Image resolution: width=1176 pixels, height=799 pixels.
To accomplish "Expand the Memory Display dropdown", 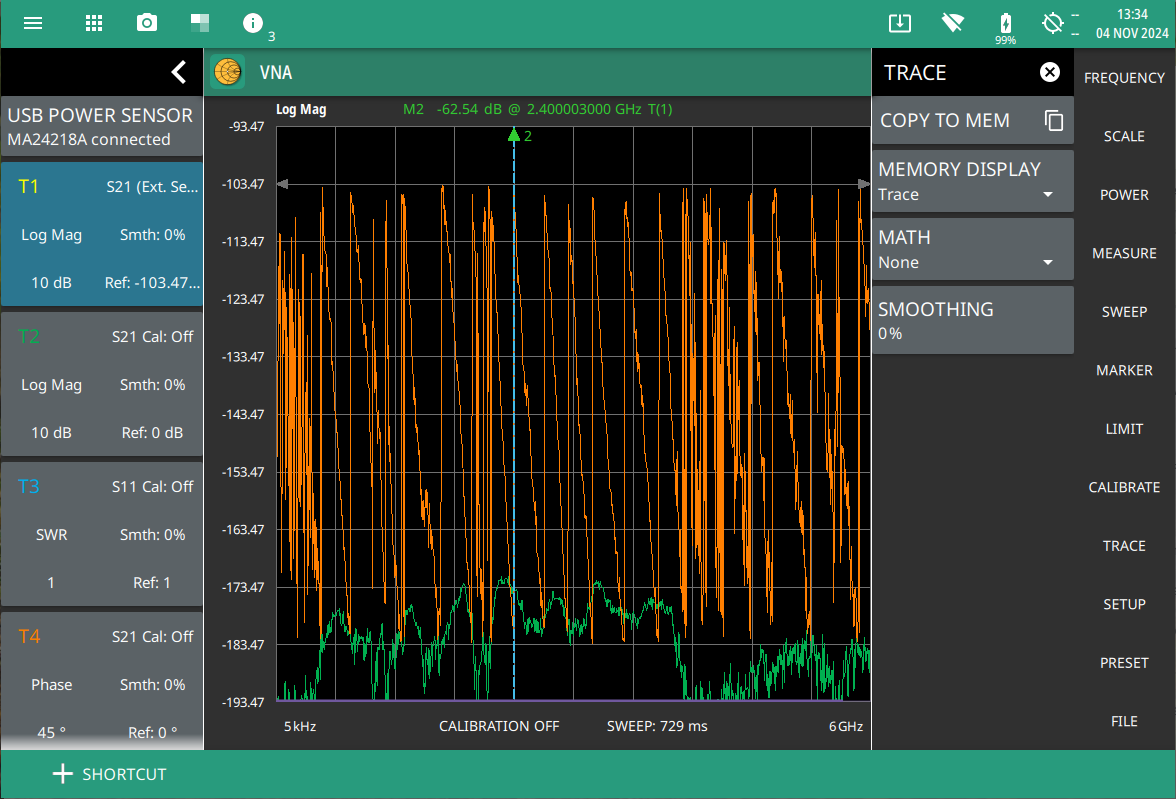I will tap(972, 181).
